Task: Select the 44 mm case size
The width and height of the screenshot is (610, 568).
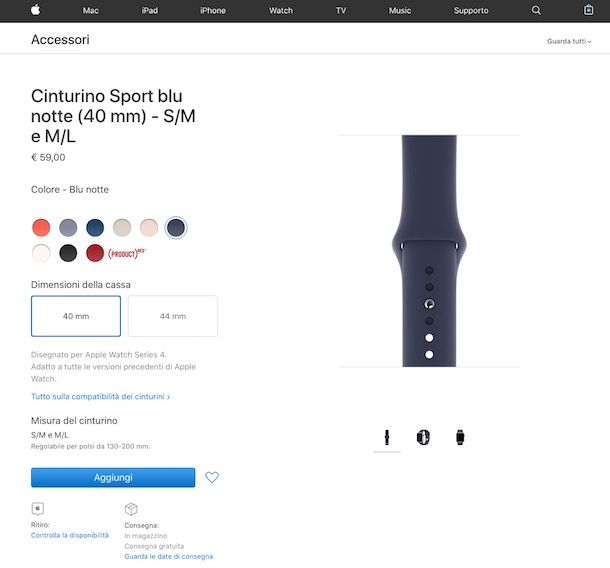Action: point(173,316)
